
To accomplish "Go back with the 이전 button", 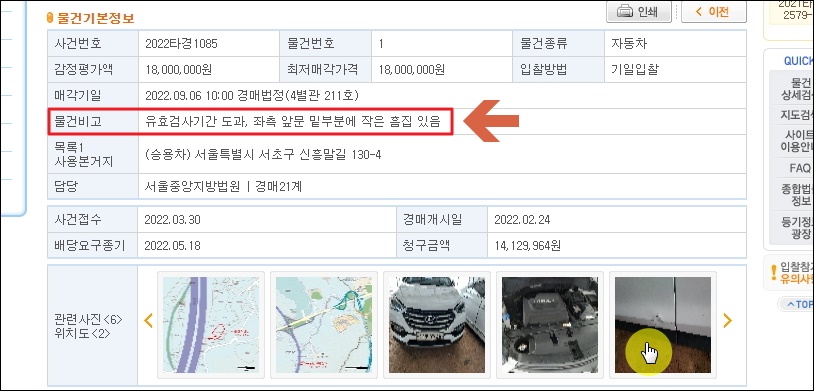I will (714, 11).
